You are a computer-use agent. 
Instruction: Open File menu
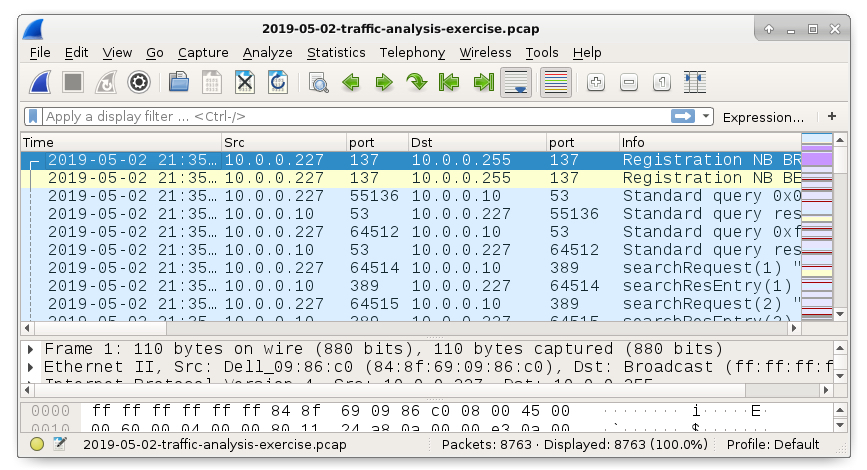coord(40,53)
